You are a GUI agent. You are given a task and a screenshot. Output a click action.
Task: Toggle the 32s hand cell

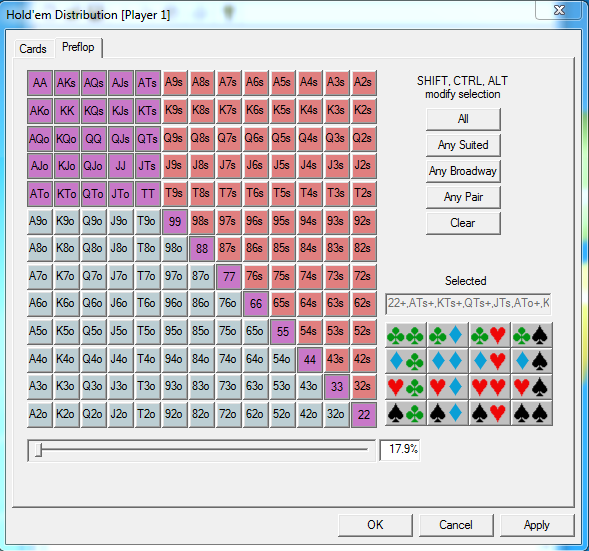click(364, 386)
